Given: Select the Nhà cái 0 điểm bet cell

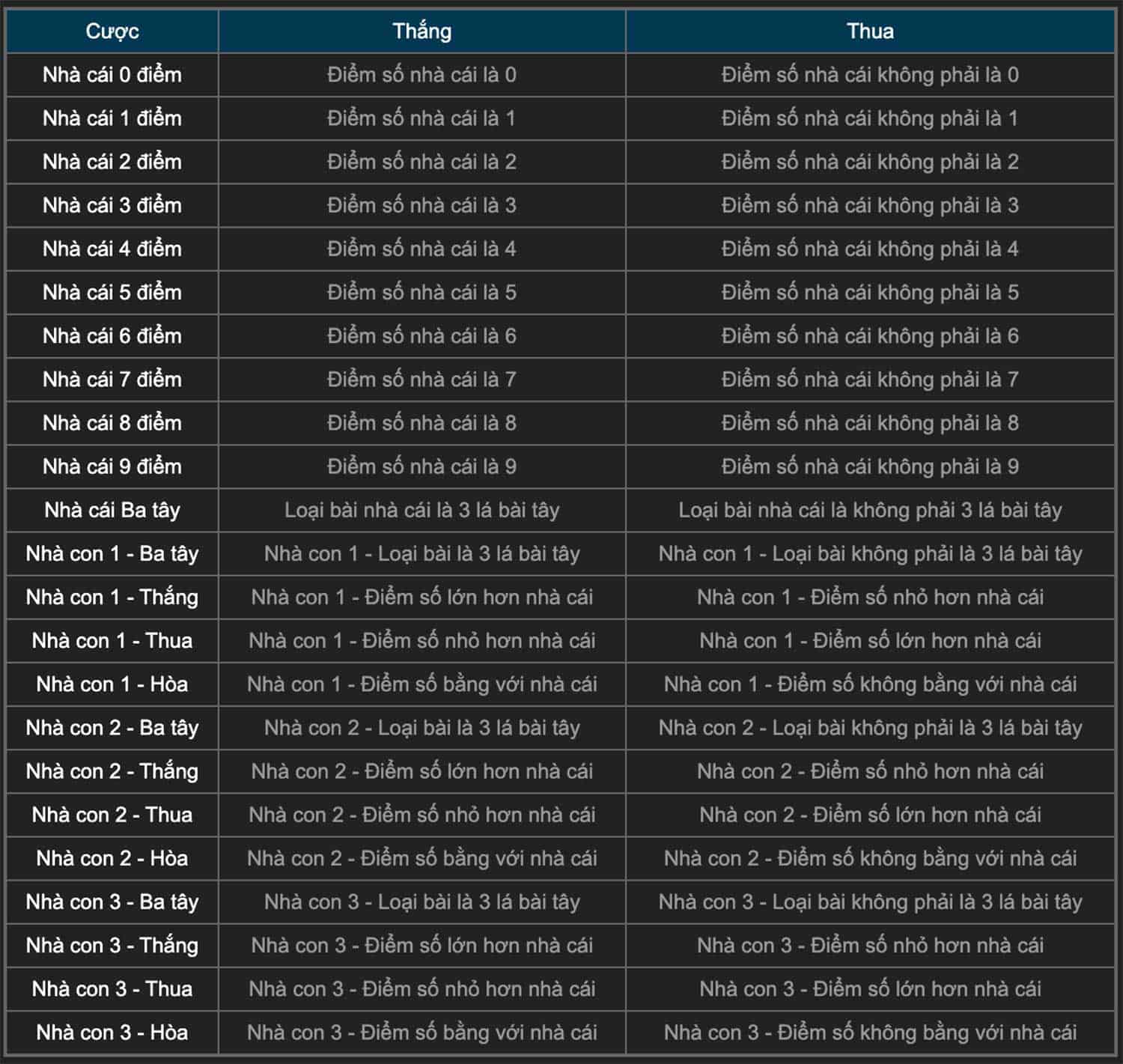Looking at the screenshot, I should click(112, 75).
